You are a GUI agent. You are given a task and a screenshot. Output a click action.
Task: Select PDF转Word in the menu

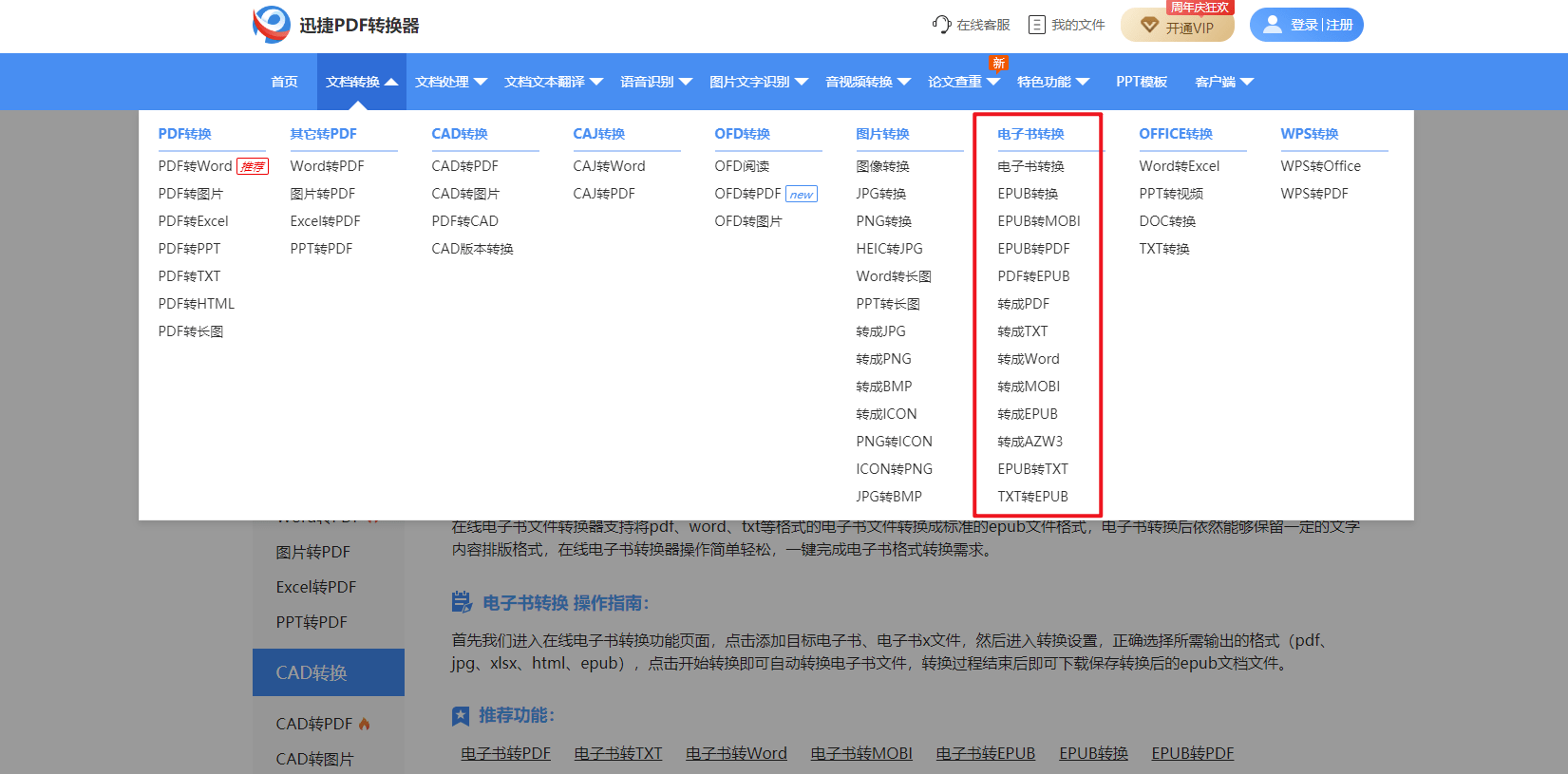coord(195,166)
